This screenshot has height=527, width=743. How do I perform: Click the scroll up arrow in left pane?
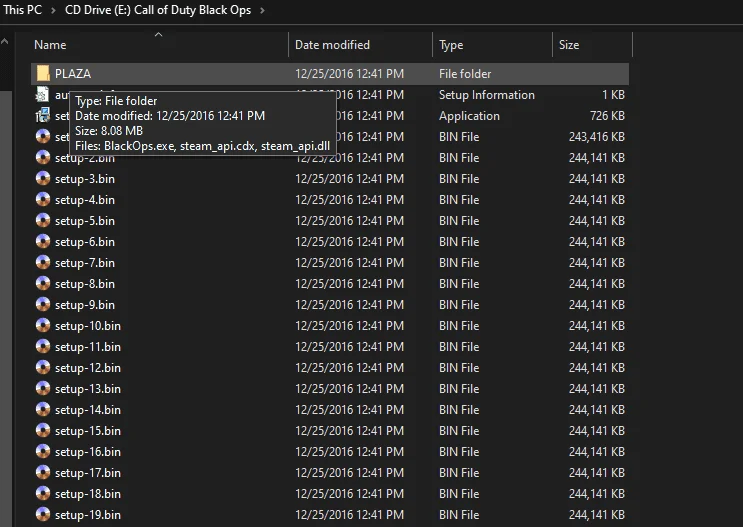point(5,42)
